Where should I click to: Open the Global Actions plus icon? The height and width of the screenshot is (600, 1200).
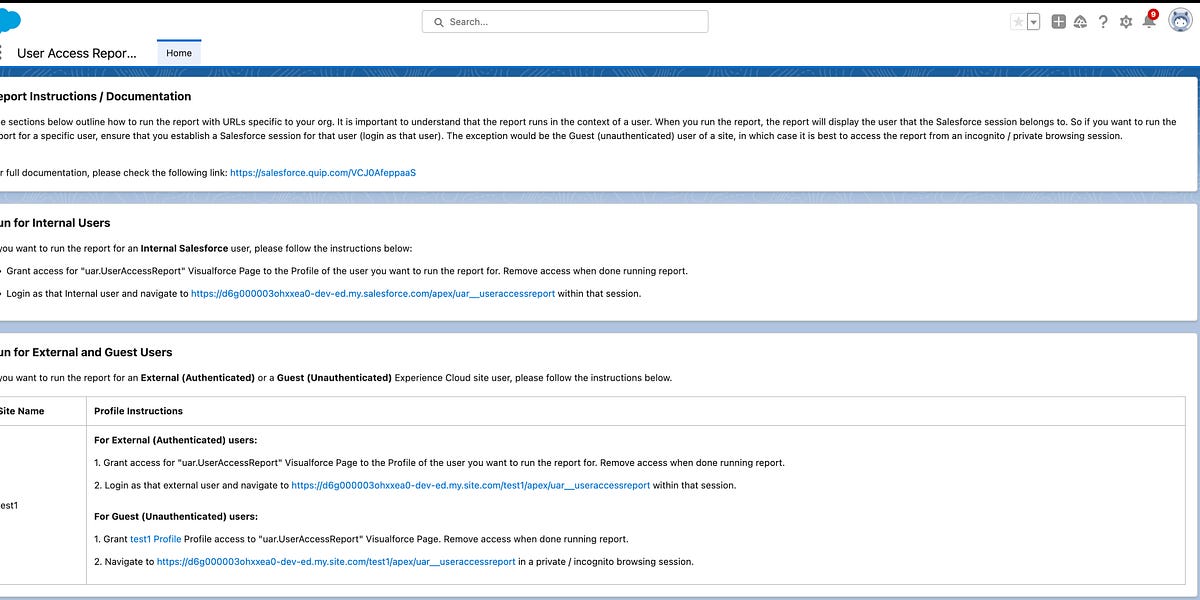[x=1058, y=21]
